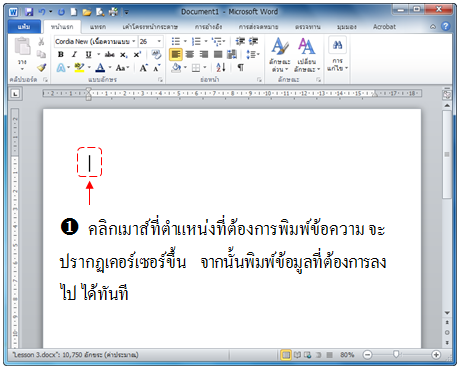Click the Grow Font icon

click(x=143, y=68)
